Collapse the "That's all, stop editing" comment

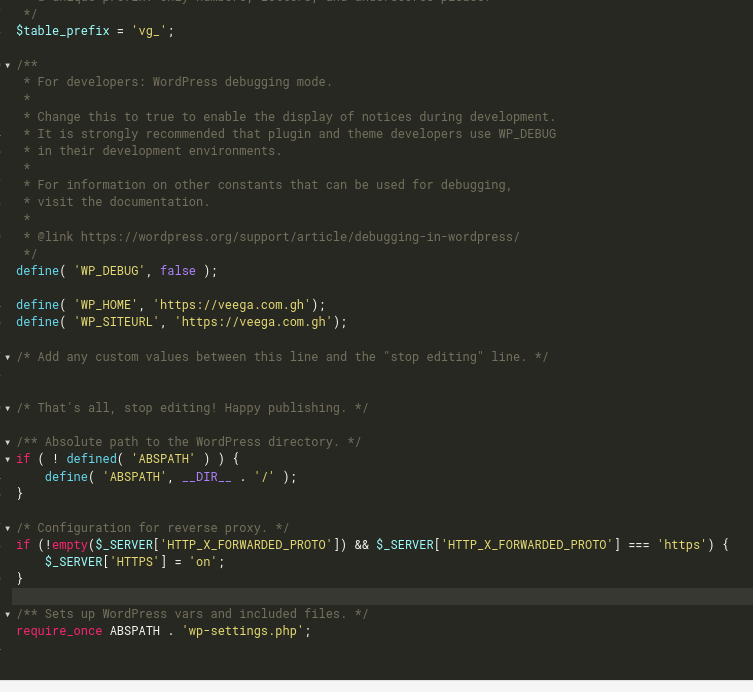pyautogui.click(x=8, y=408)
